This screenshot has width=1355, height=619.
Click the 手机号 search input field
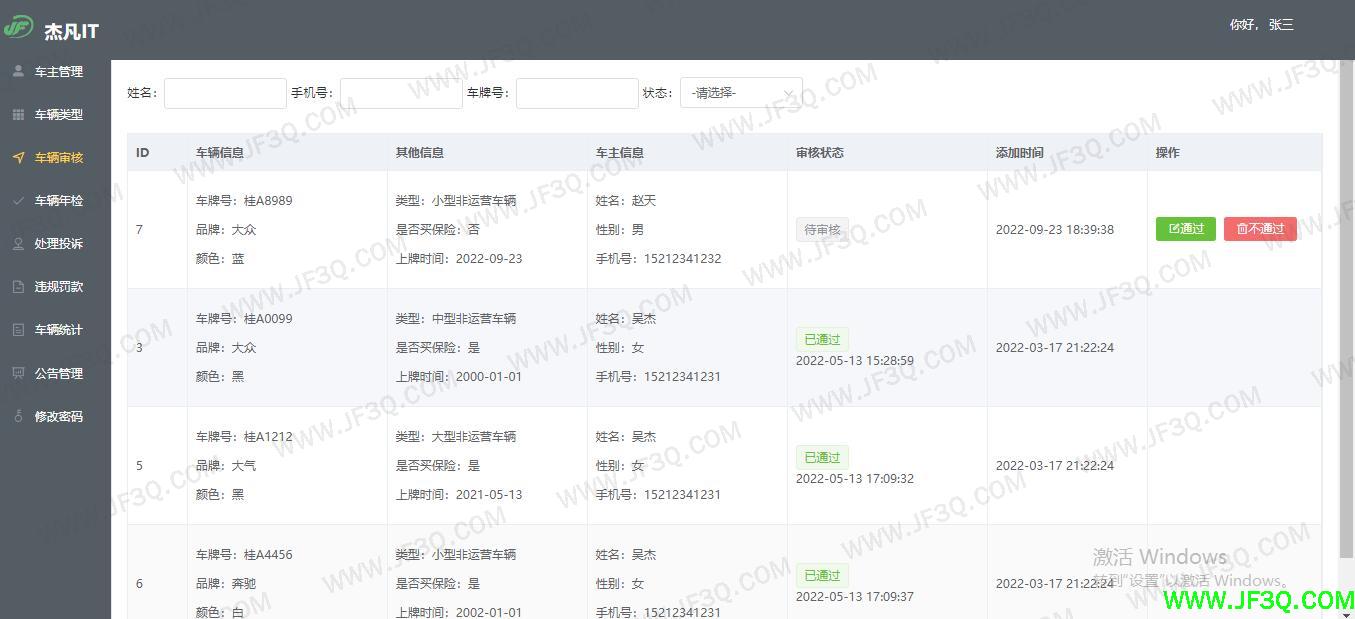[x=401, y=93]
